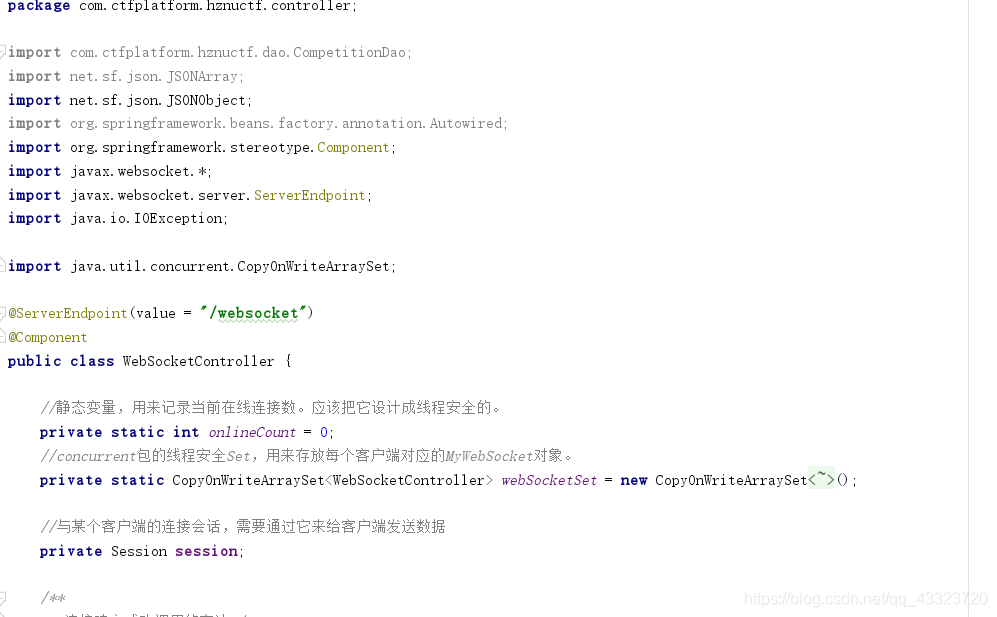Collapse the import block at CompetitionDao line
Screen dimensions: 997x617
[3, 51]
